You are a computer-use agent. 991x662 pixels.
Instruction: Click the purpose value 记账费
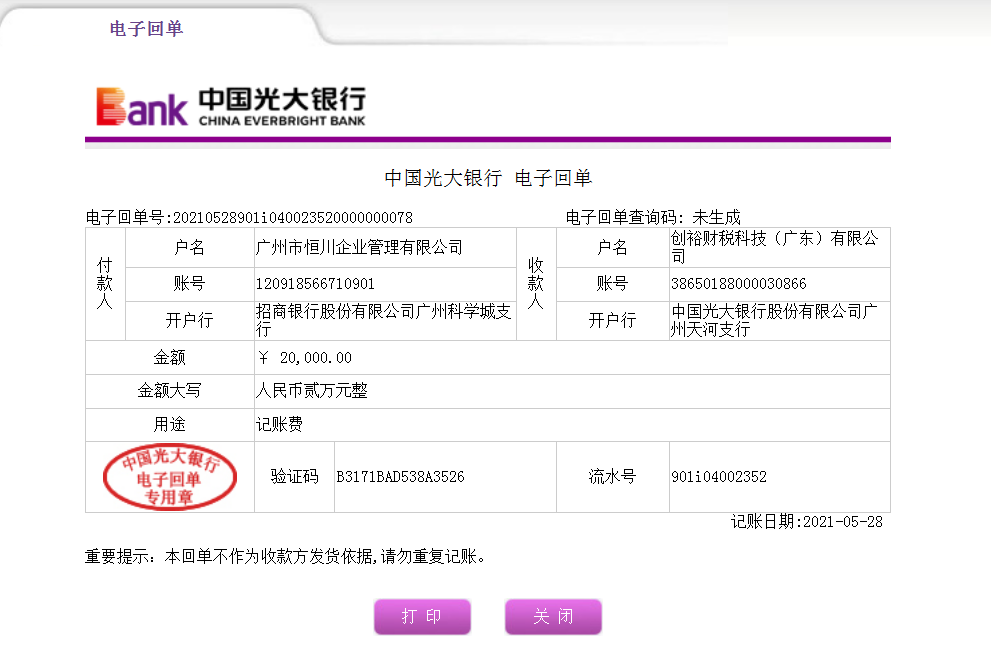279,424
